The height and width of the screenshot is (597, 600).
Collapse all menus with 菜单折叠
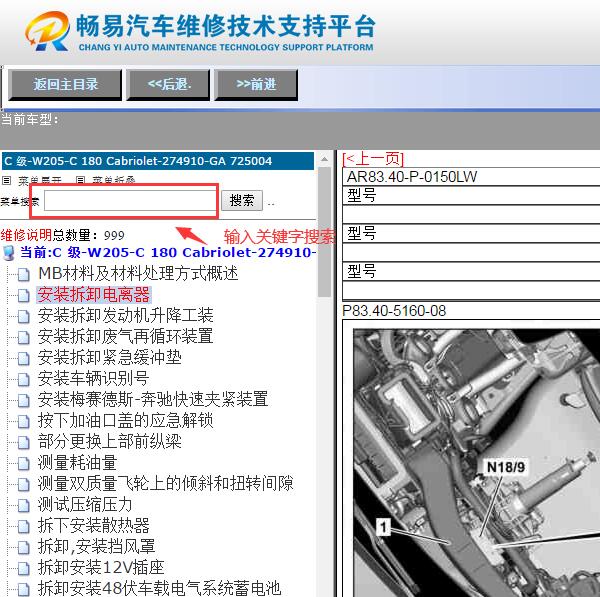[x=114, y=180]
